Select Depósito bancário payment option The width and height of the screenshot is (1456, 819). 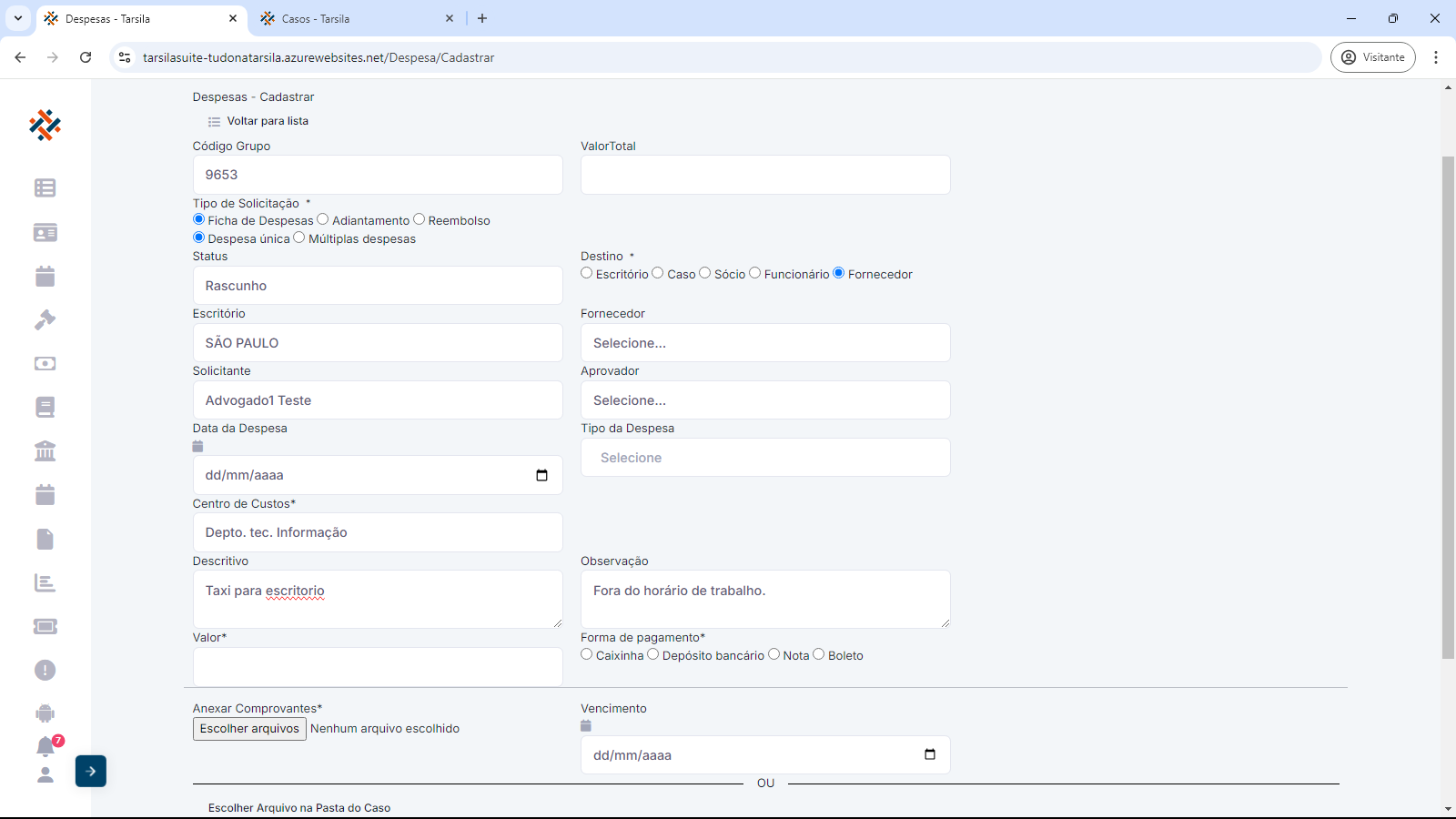click(x=653, y=654)
